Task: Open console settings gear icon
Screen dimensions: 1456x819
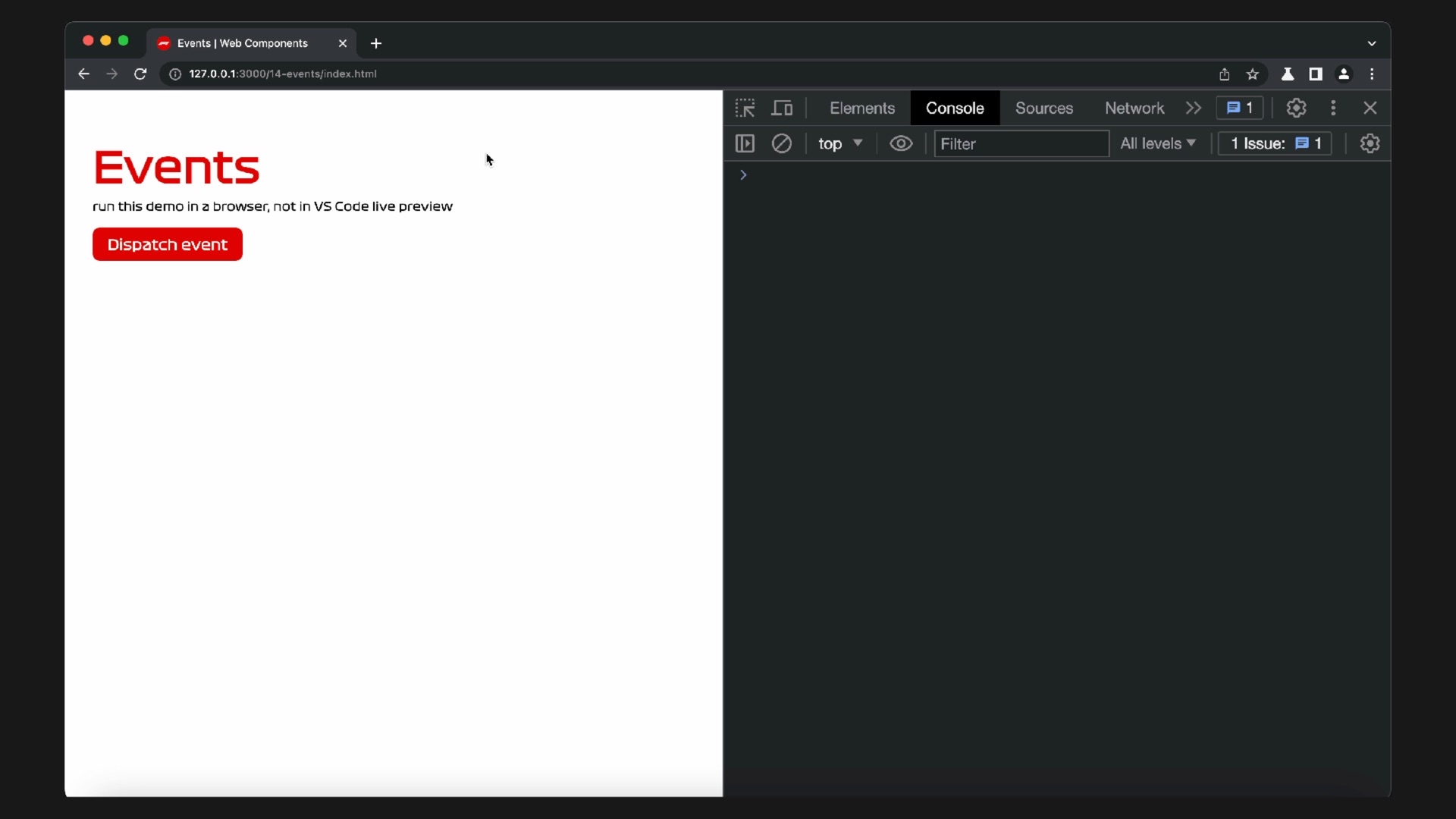Action: (1370, 143)
